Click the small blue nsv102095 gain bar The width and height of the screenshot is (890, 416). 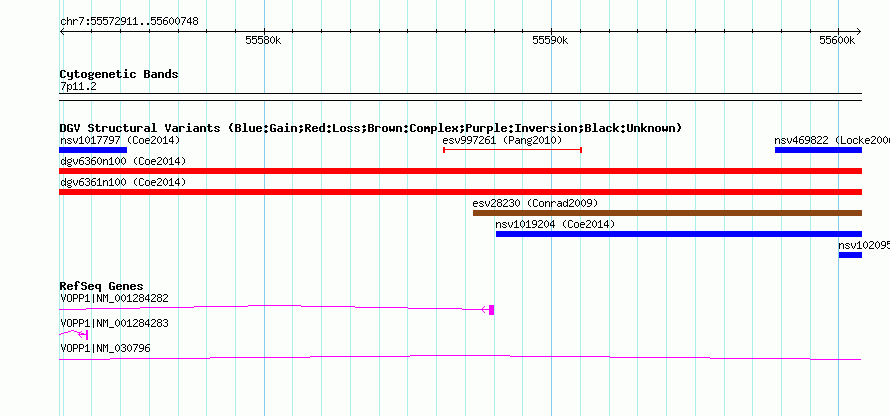(850, 255)
